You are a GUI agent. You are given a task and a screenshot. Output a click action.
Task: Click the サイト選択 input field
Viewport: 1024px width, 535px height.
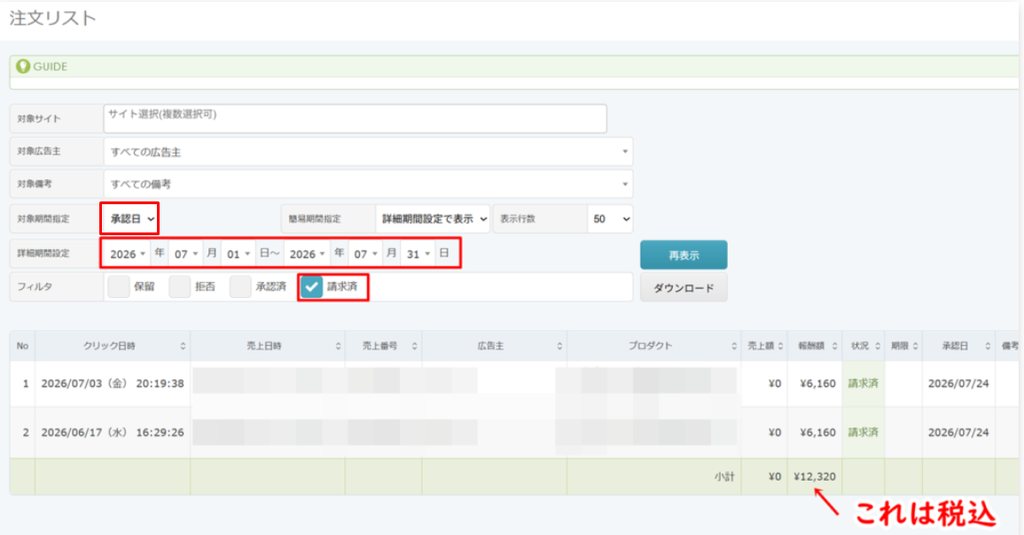coord(355,119)
